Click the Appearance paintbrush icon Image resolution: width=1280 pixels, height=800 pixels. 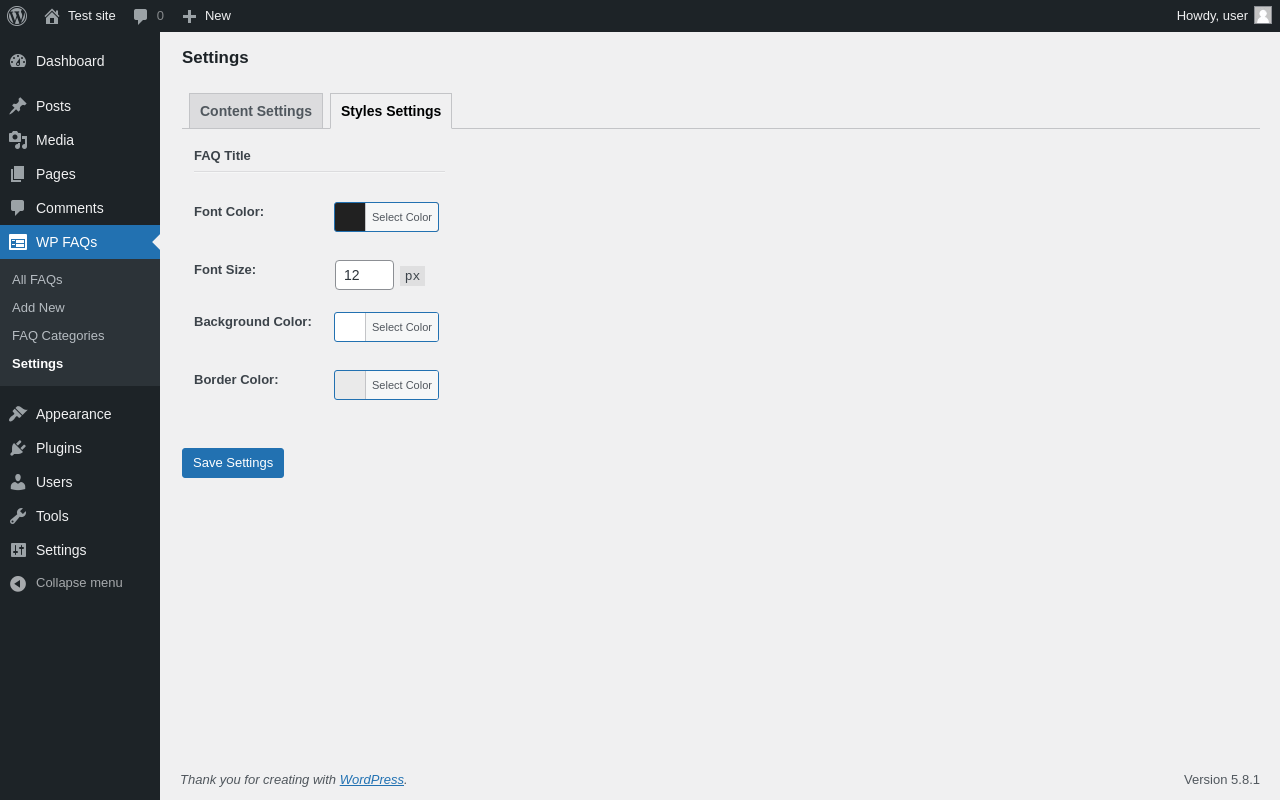click(x=18, y=414)
